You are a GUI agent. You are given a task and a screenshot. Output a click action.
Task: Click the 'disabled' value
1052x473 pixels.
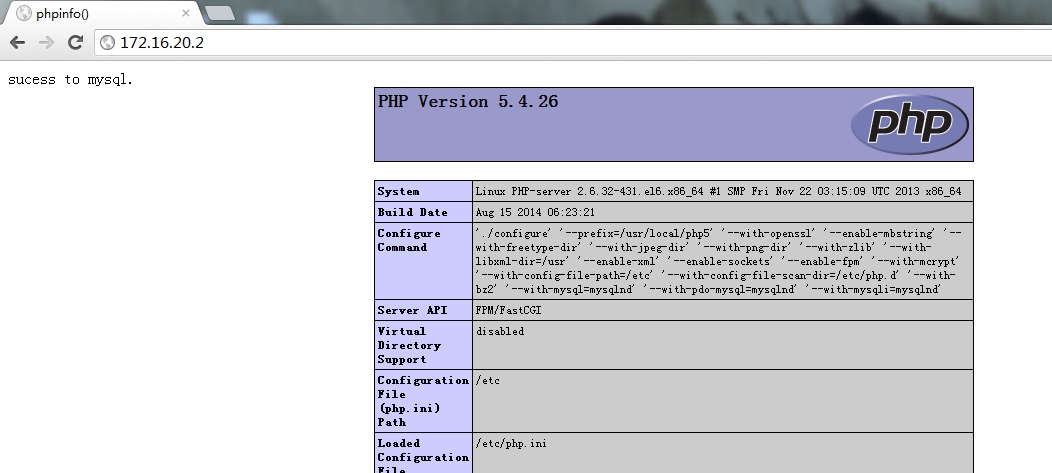(x=500, y=331)
